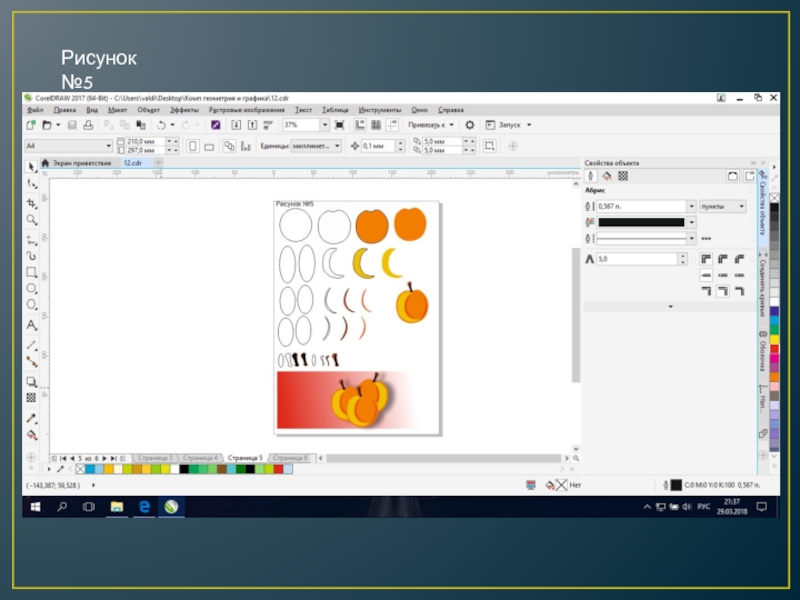Screen dimensions: 800x600
Task: Switch to the page 6 tab
Action: [x=290, y=458]
